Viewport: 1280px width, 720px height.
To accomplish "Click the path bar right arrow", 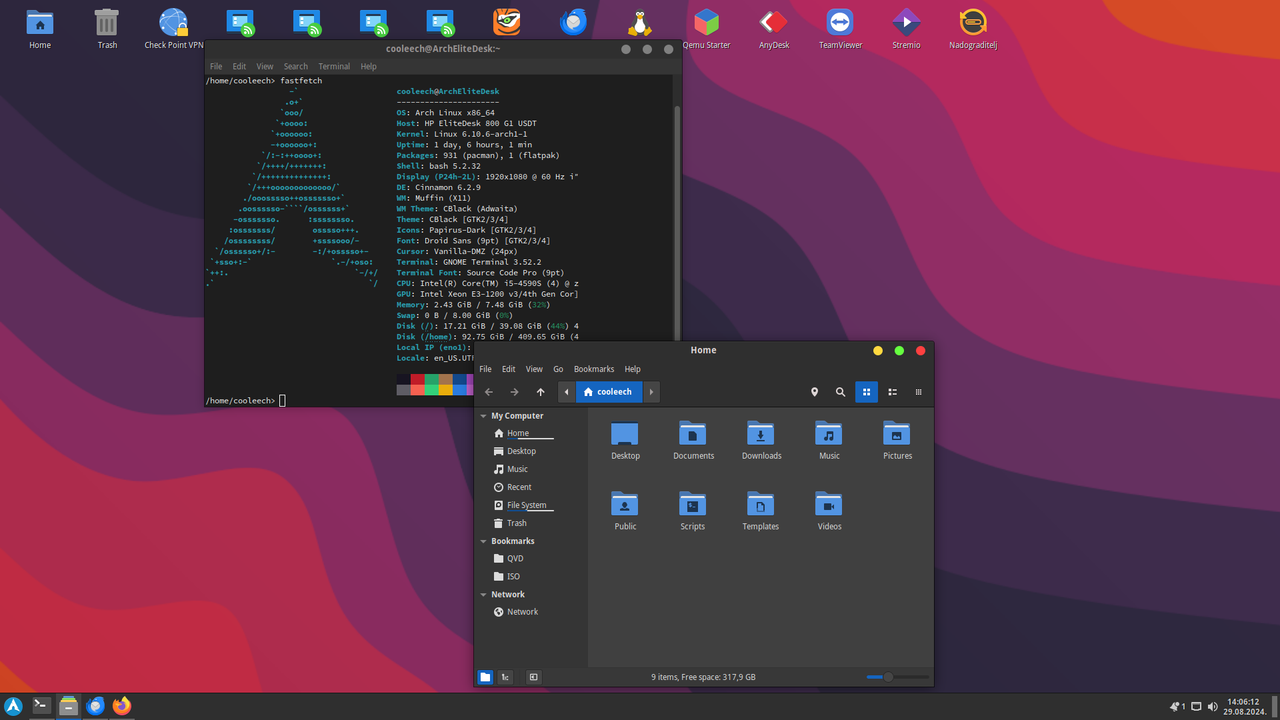I will click(651, 392).
